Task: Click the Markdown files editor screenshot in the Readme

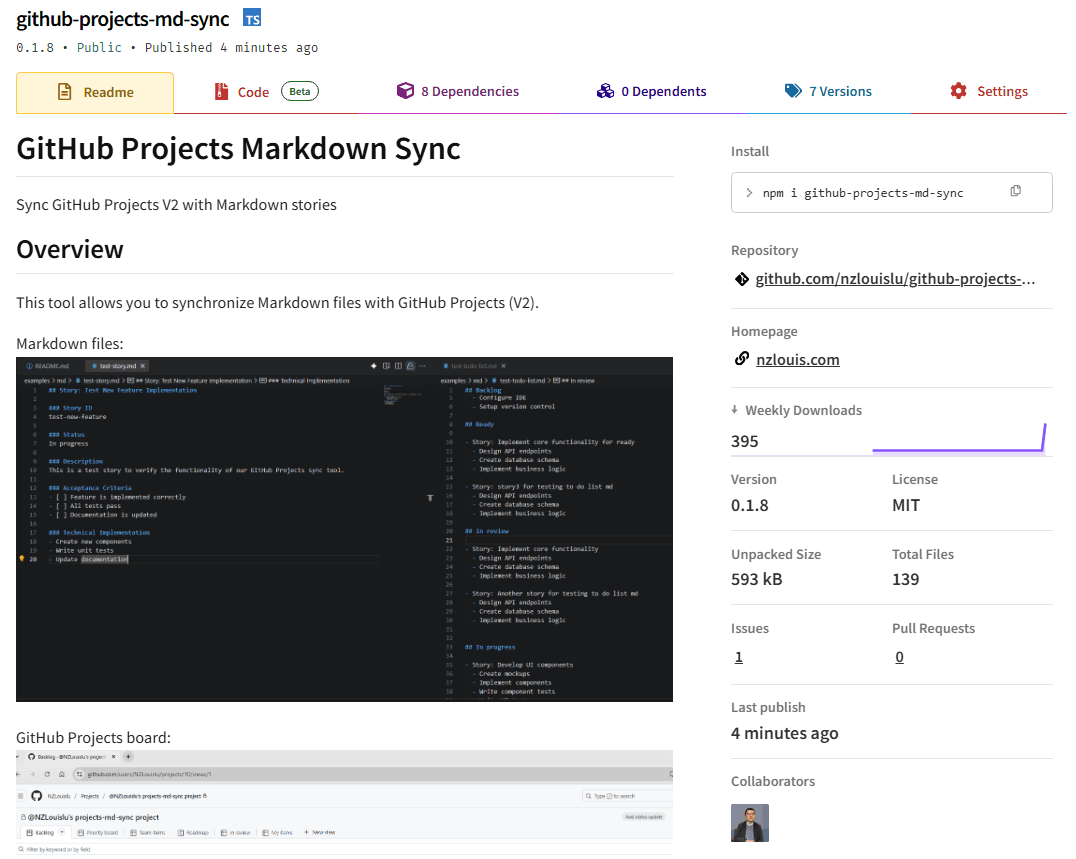Action: click(344, 528)
